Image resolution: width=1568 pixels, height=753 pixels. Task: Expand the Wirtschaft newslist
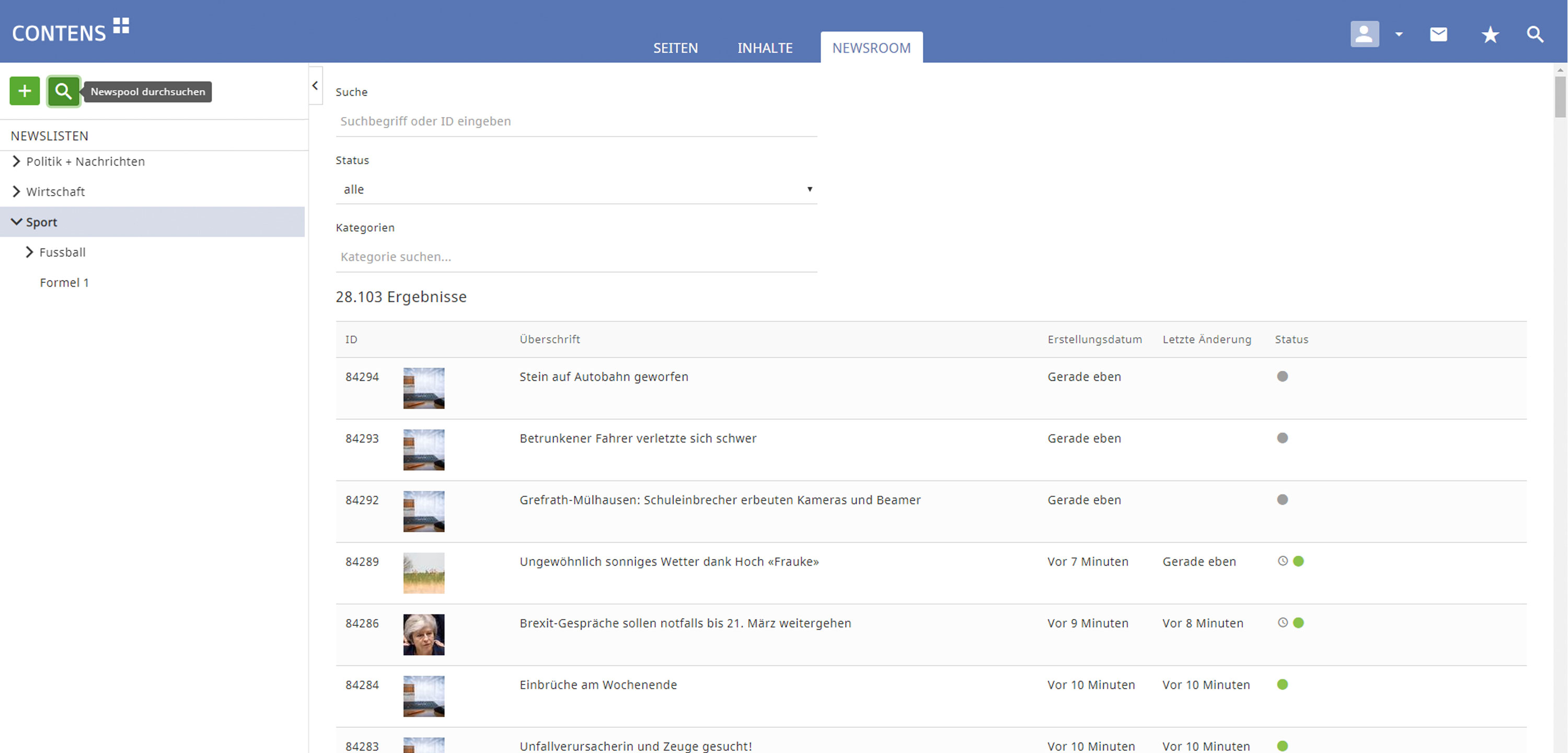[16, 192]
